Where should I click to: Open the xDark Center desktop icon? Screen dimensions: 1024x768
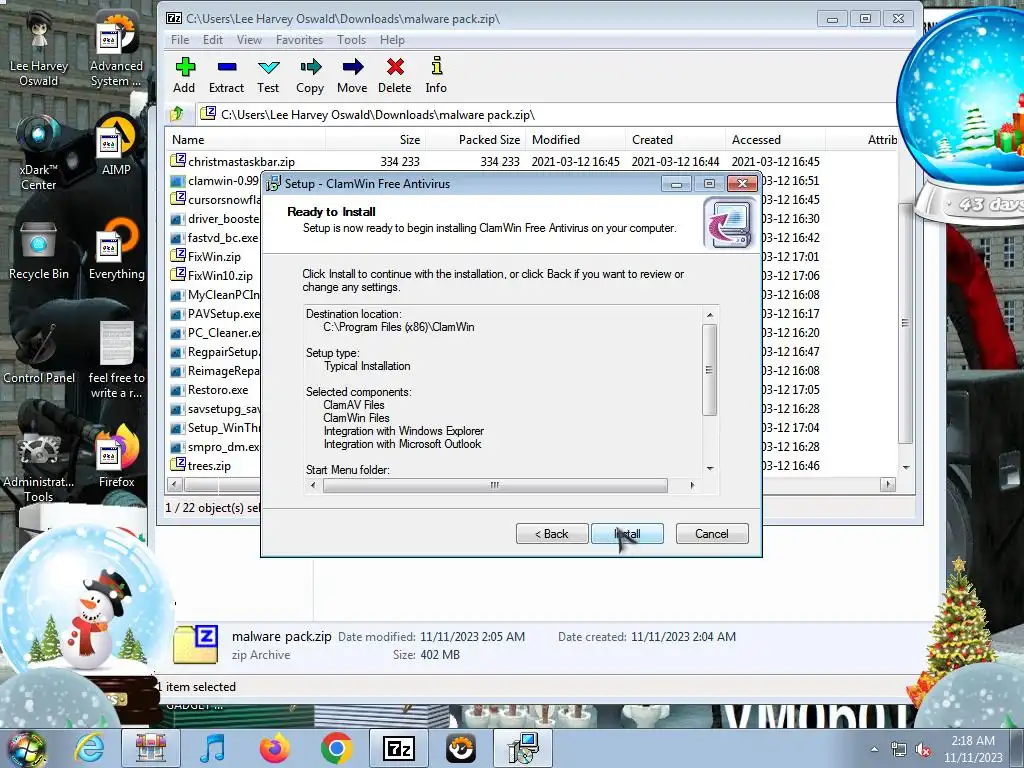point(39,153)
